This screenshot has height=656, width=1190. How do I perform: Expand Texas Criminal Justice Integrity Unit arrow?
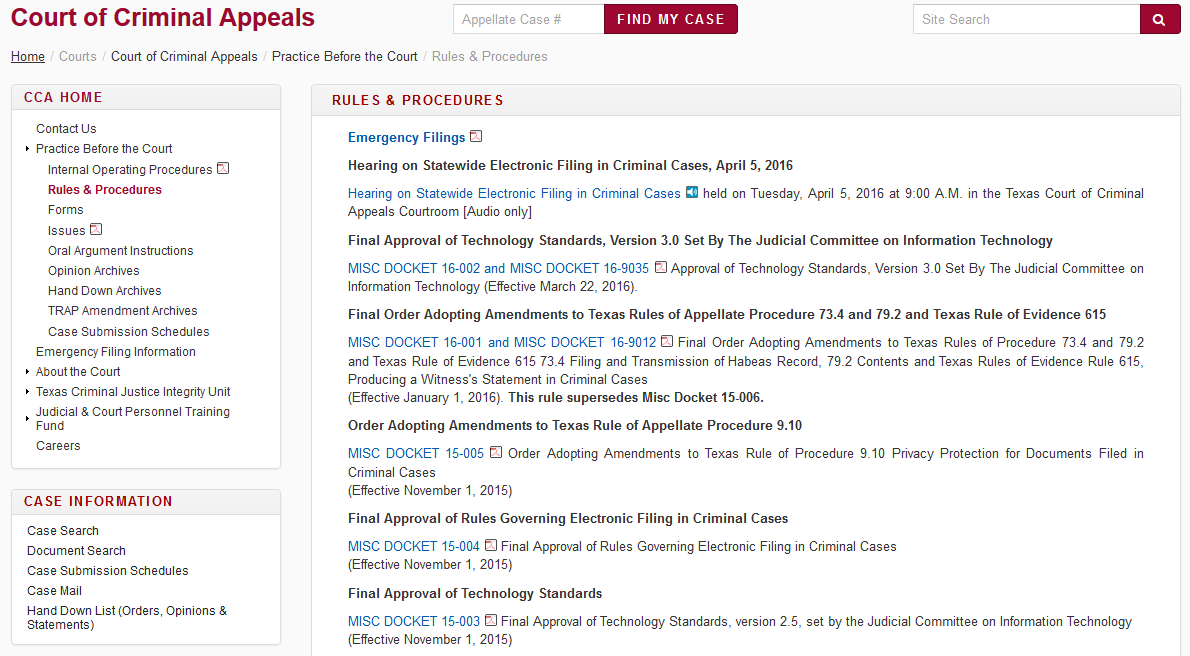coord(27,392)
